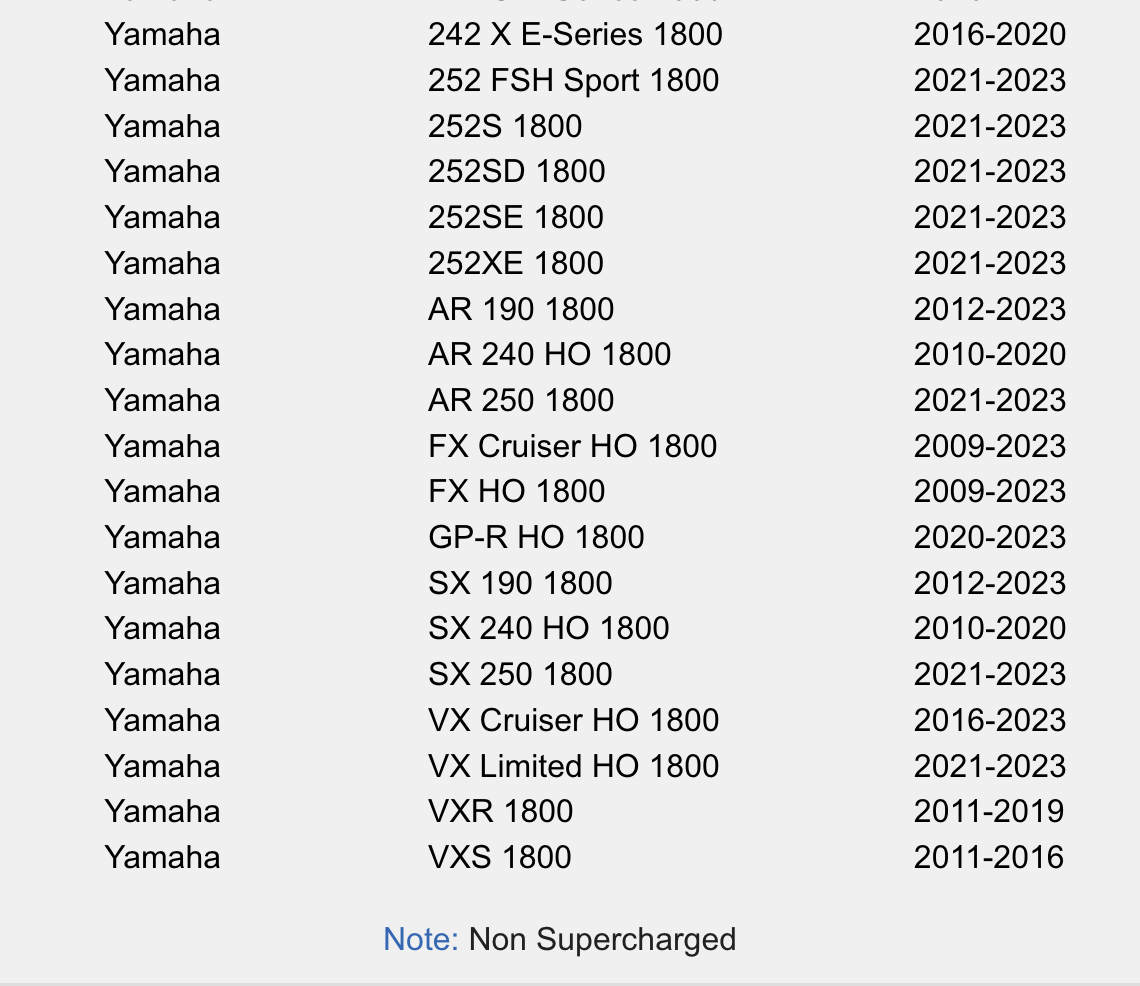The width and height of the screenshot is (1140, 986).
Task: Select the VXR 1800 model text
Action: point(500,812)
